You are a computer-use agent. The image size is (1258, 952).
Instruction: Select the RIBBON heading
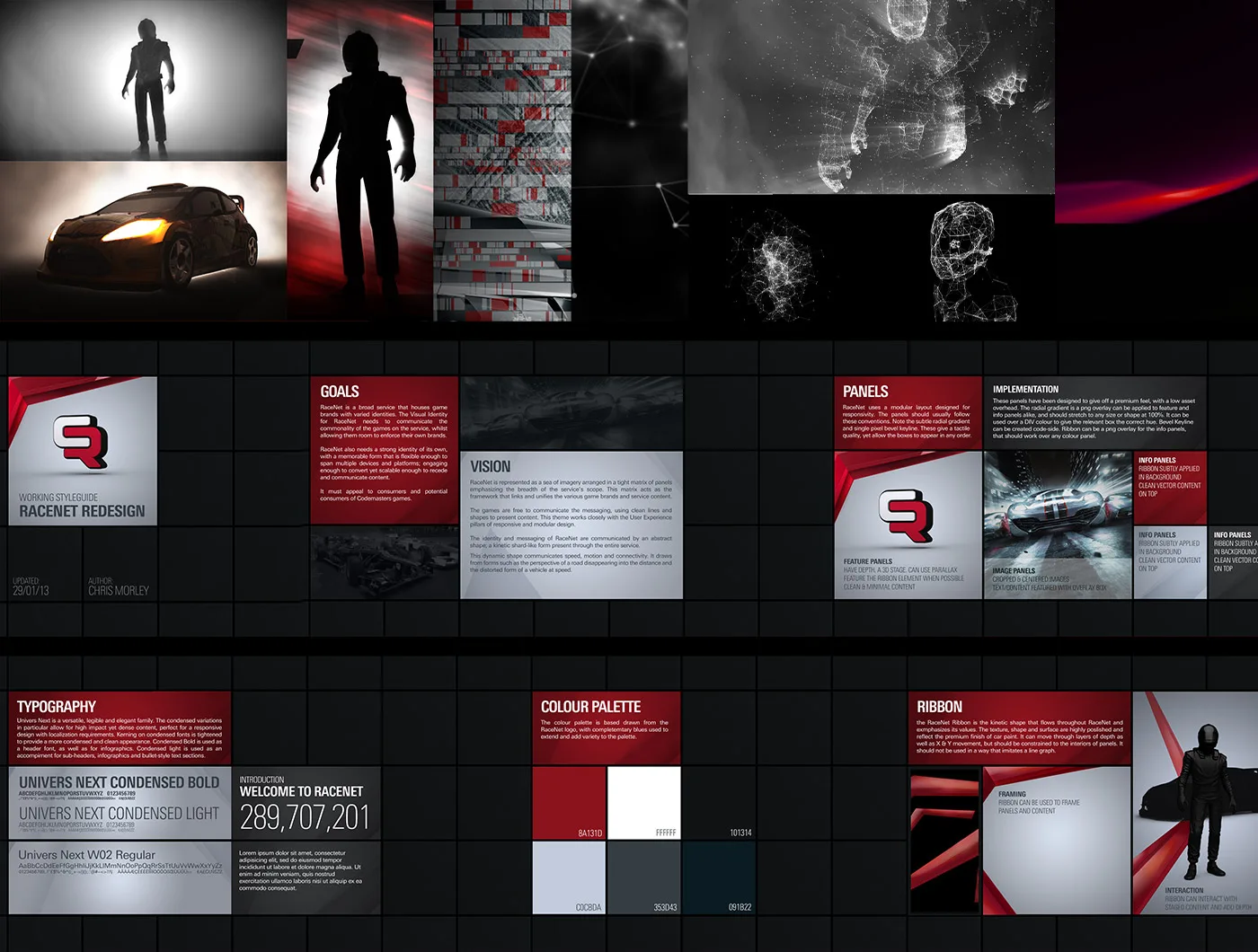[x=939, y=707]
